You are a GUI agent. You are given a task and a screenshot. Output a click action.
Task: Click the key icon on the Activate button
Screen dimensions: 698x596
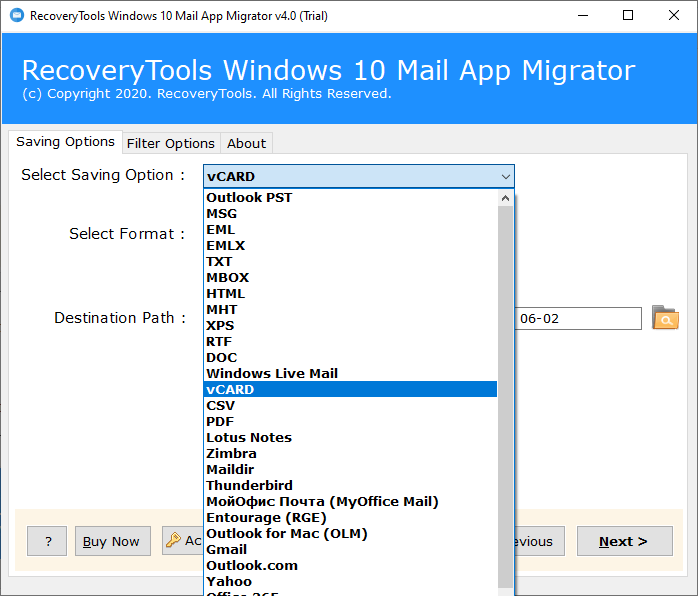(x=173, y=540)
